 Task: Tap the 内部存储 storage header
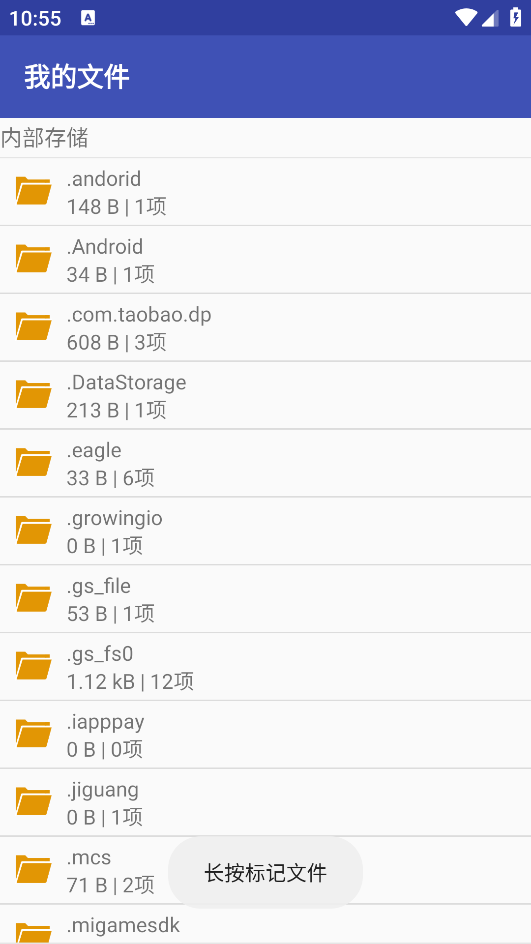point(45,138)
